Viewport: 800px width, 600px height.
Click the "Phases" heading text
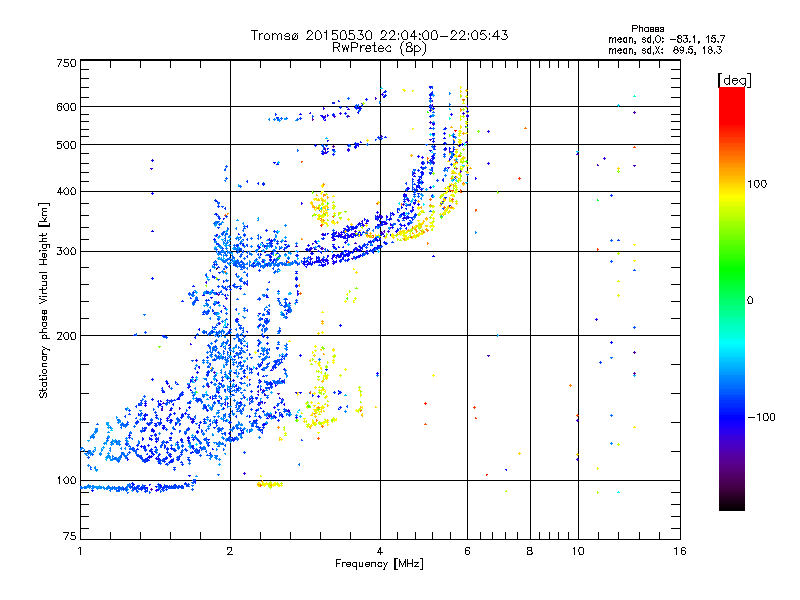(647, 29)
